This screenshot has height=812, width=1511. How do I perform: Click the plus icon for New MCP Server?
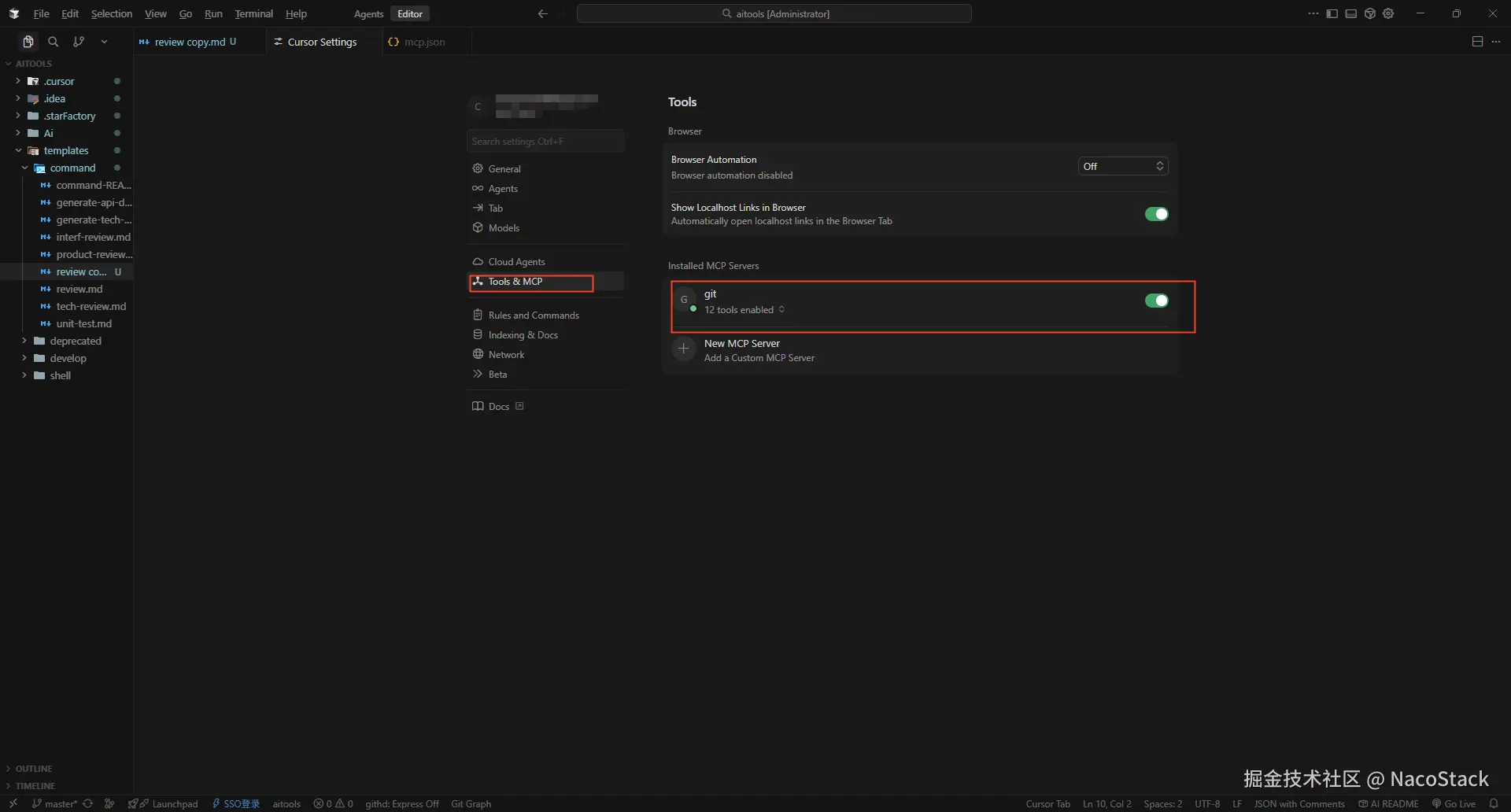pos(684,348)
